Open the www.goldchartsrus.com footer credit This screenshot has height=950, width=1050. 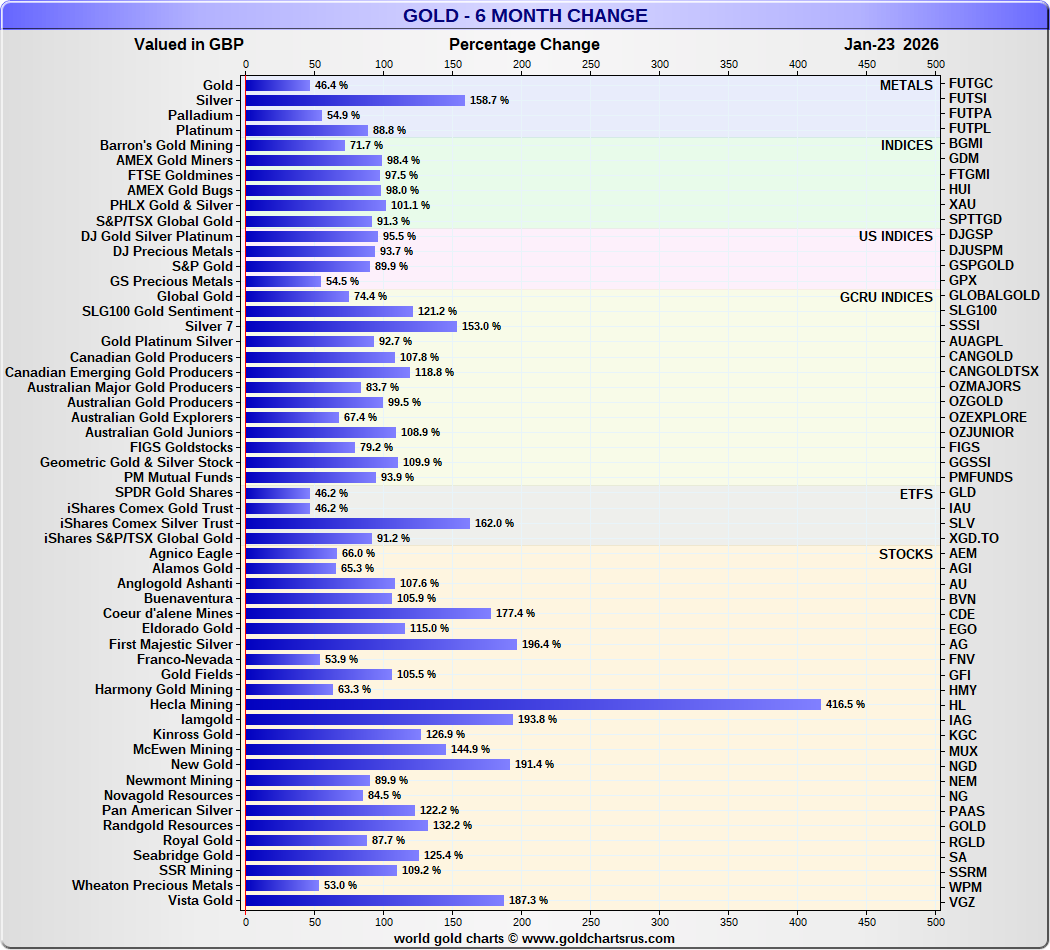coord(534,938)
